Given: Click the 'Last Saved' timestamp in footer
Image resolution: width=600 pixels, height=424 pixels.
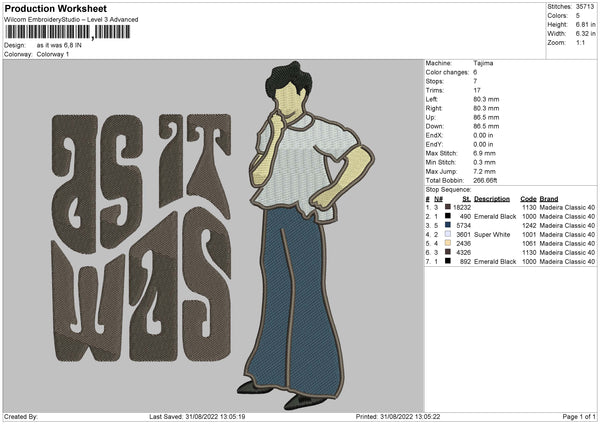Looking at the screenshot, I should click(x=197, y=417).
